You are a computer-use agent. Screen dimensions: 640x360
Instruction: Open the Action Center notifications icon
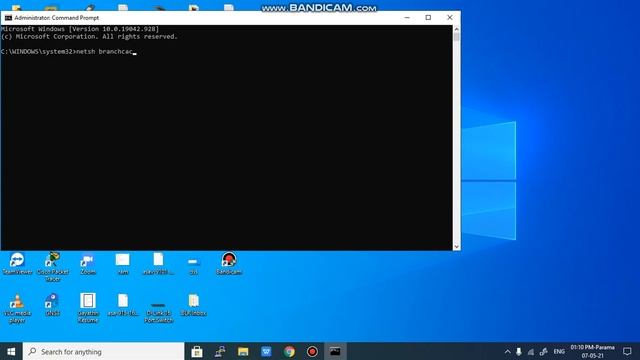627,351
